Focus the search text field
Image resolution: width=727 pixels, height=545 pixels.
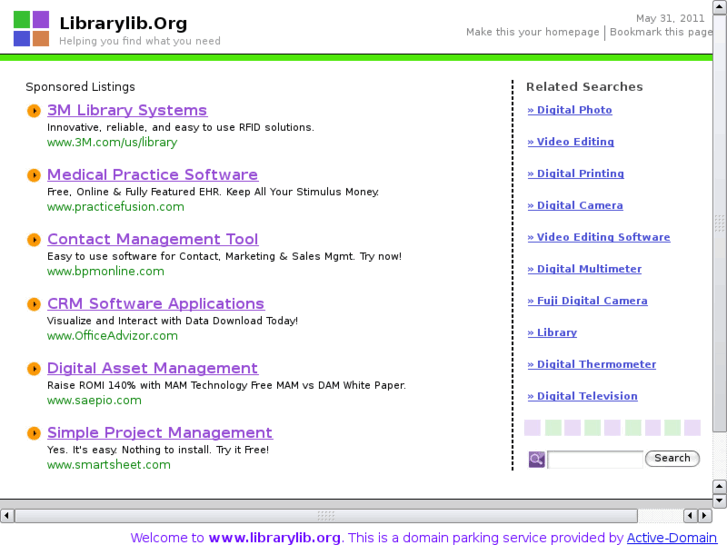(595, 459)
